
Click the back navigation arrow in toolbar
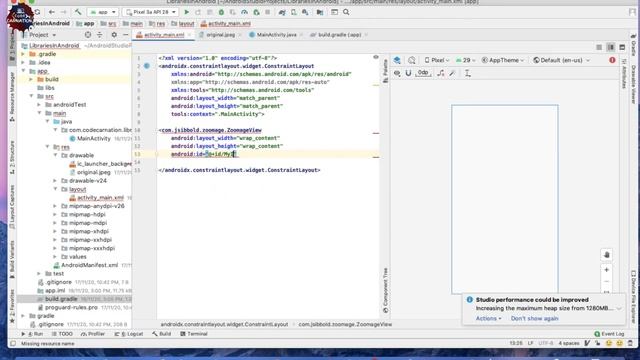[x=51, y=12]
